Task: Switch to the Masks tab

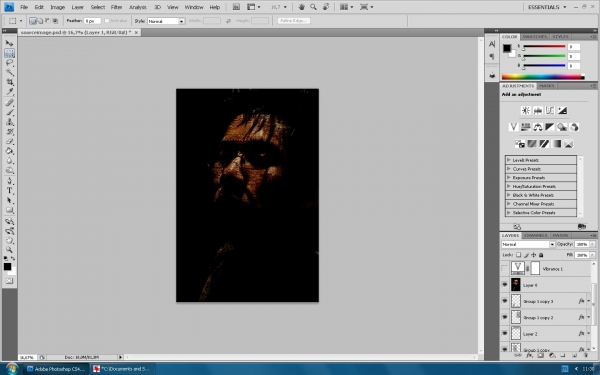Action: 546,86
